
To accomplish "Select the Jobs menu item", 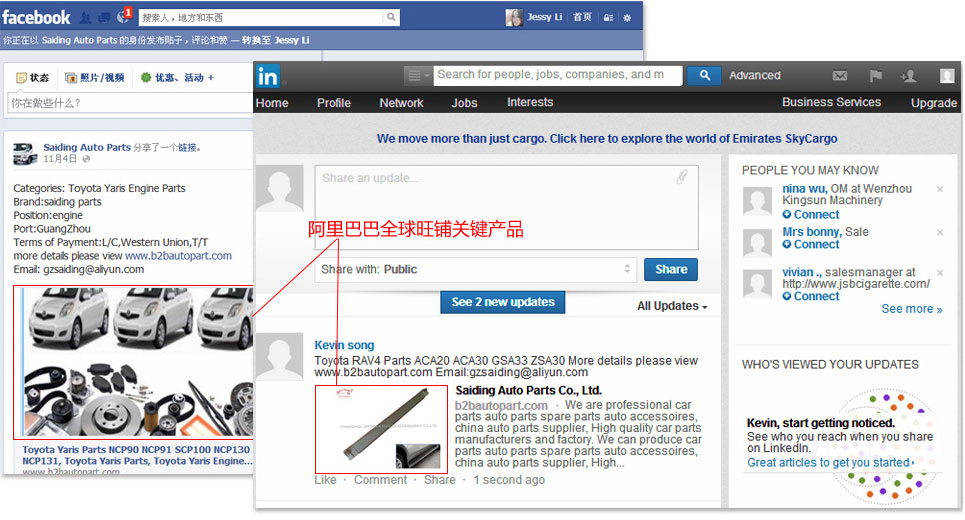I will point(464,103).
